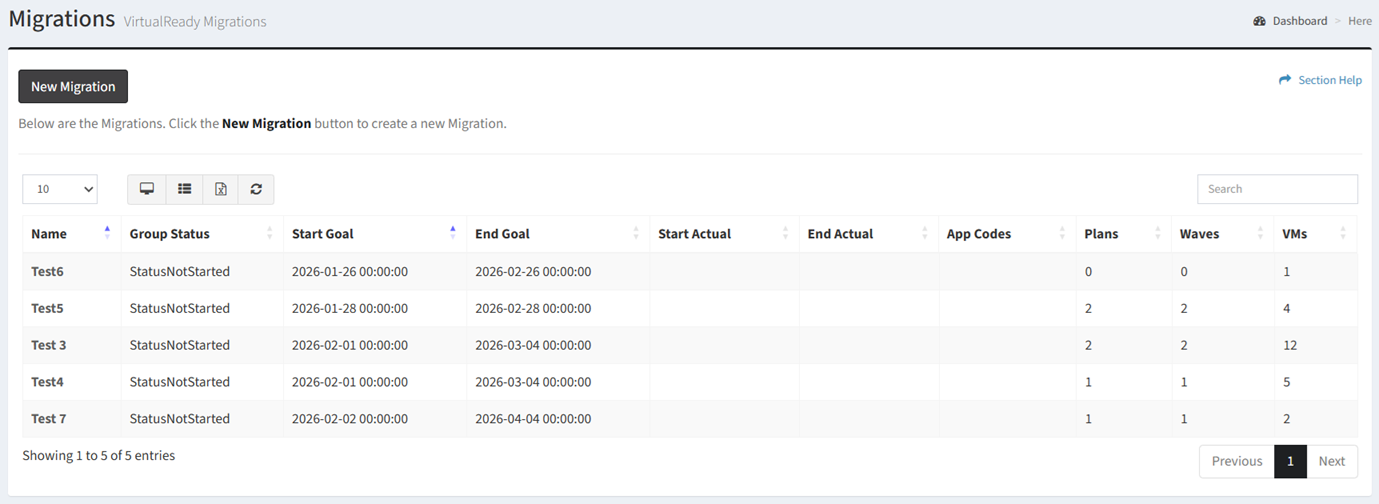Export table with Excel file icon
This screenshot has height=504, width=1379.
click(x=221, y=189)
